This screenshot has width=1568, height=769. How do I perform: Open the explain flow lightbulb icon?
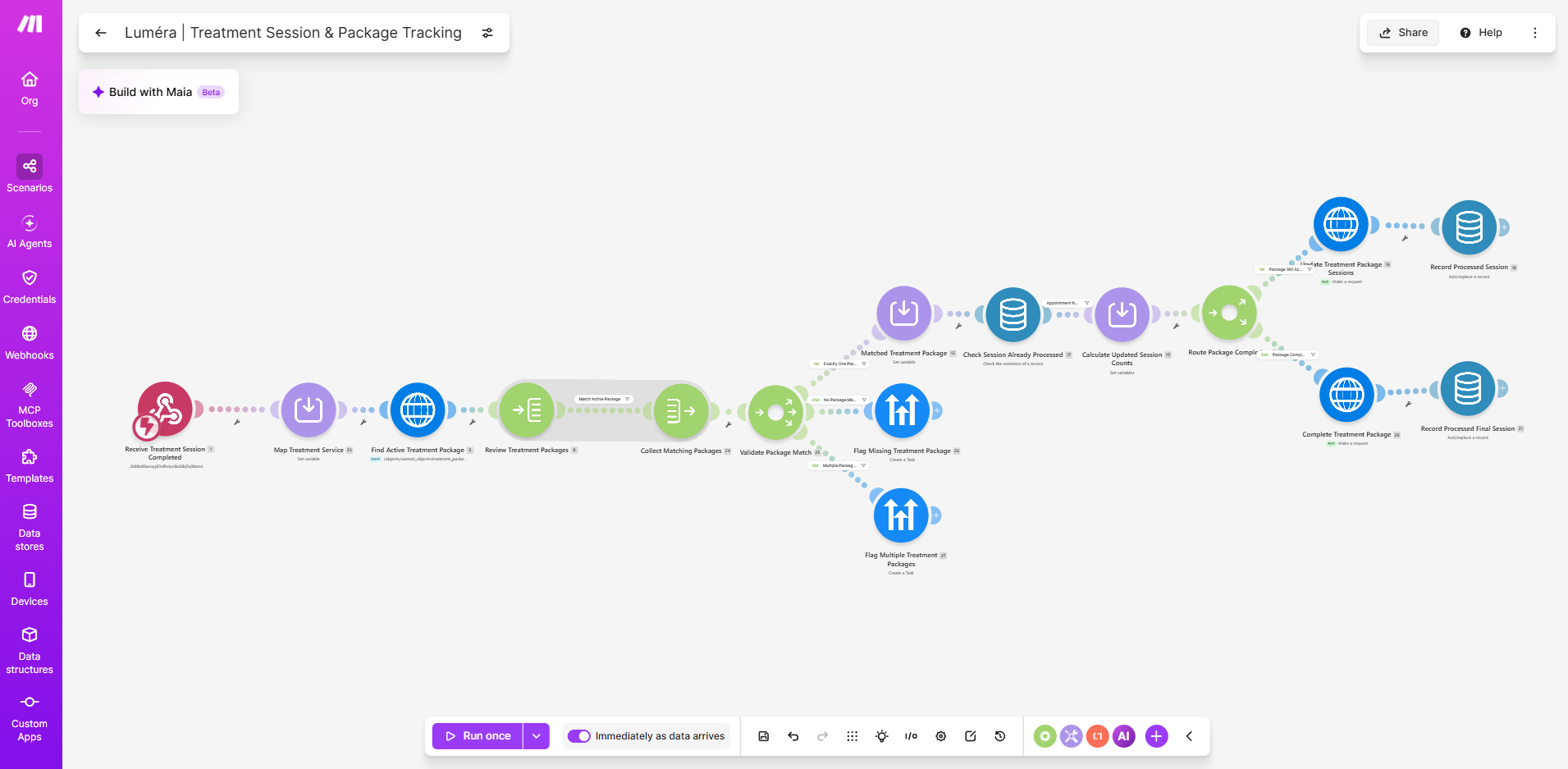click(882, 736)
